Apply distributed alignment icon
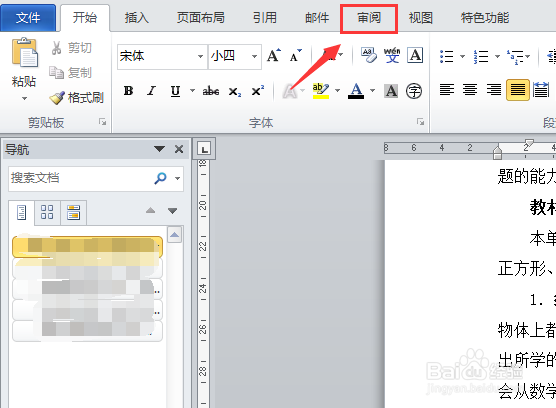Screen dimensions: 556x408 tap(541, 90)
